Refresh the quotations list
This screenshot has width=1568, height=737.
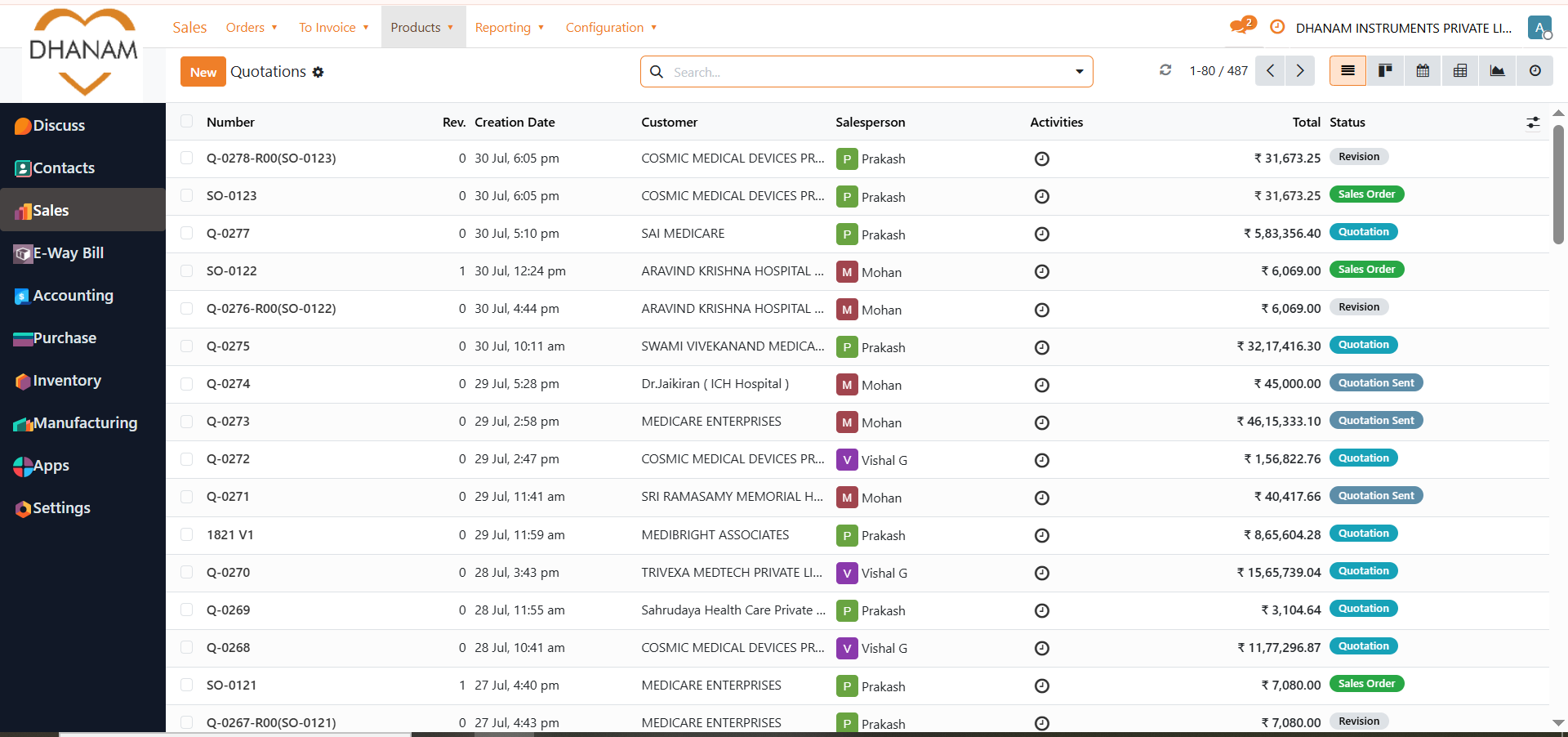1165,70
